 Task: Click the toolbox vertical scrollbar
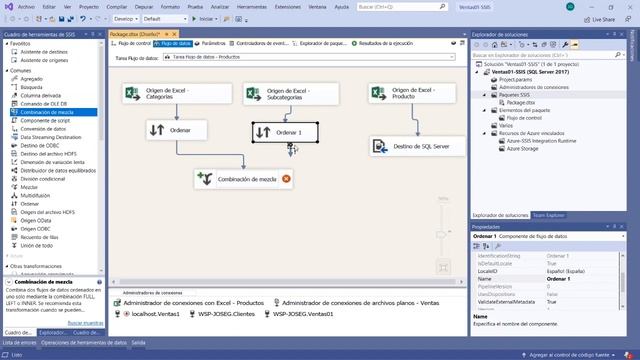[101, 94]
